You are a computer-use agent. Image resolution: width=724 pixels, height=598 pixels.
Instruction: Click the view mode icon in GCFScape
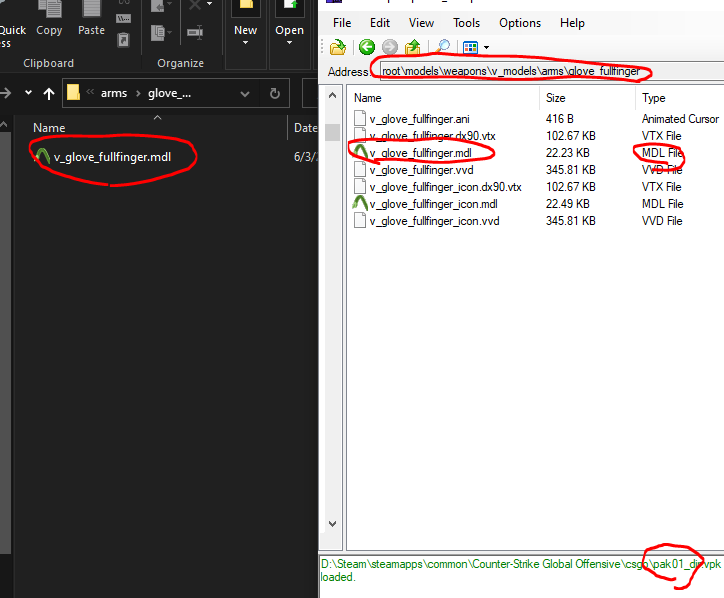click(470, 47)
